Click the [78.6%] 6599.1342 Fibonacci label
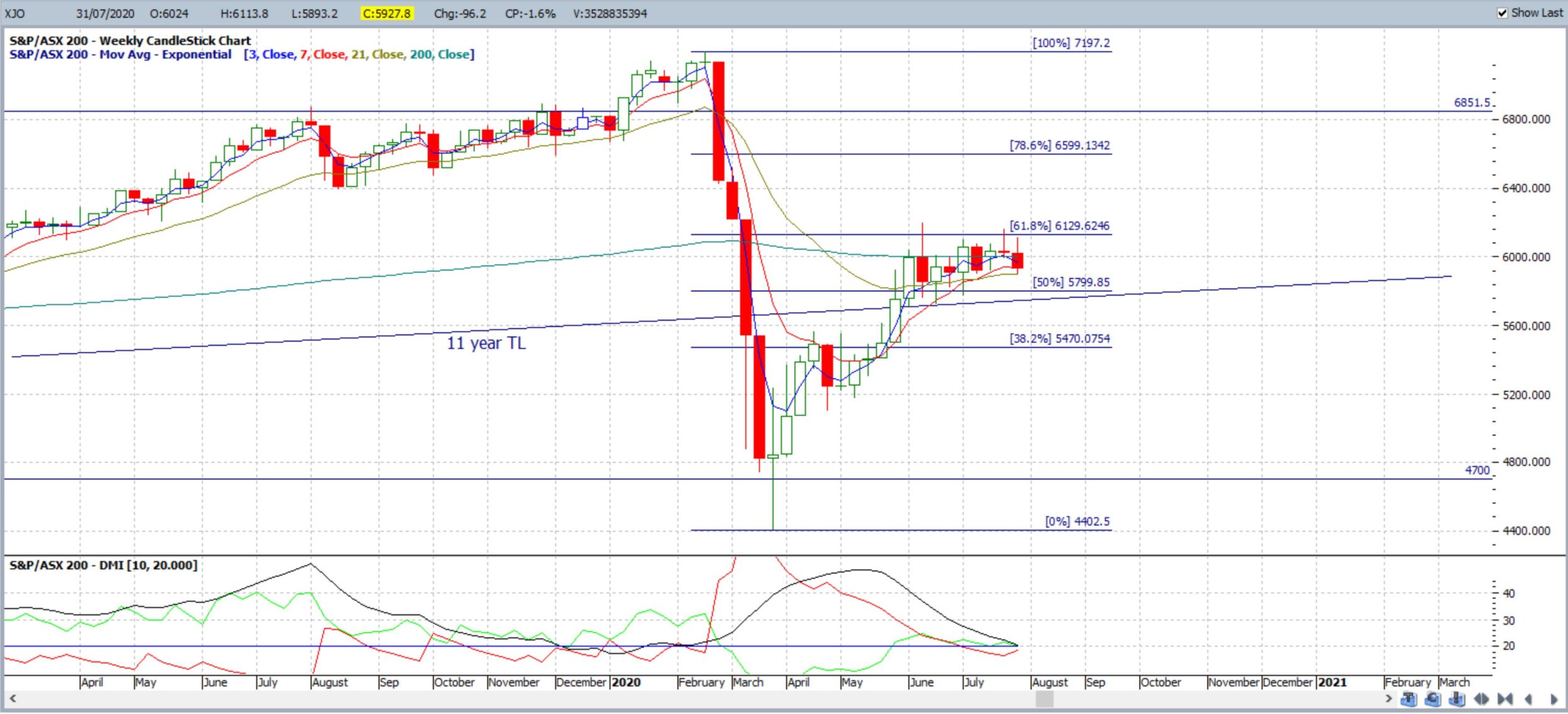This screenshot has height=714, width=1568. tap(1059, 145)
